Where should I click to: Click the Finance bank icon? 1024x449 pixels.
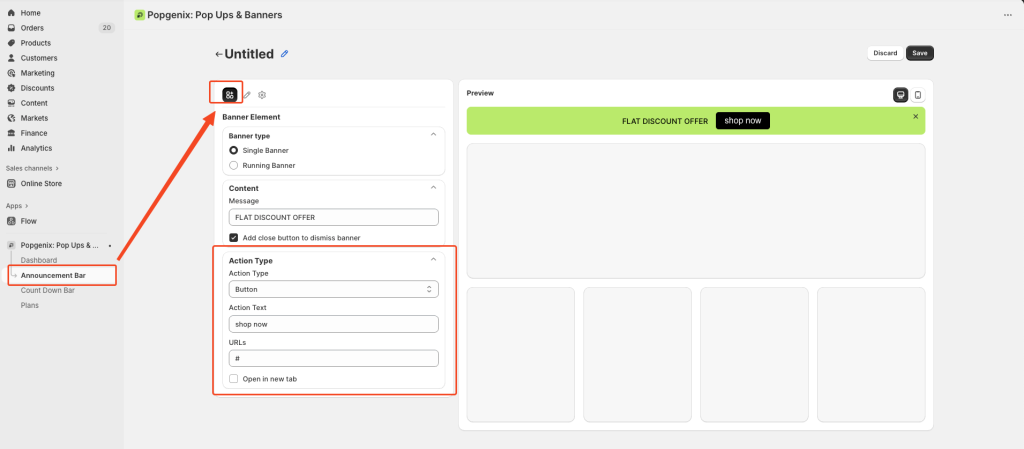pos(11,133)
